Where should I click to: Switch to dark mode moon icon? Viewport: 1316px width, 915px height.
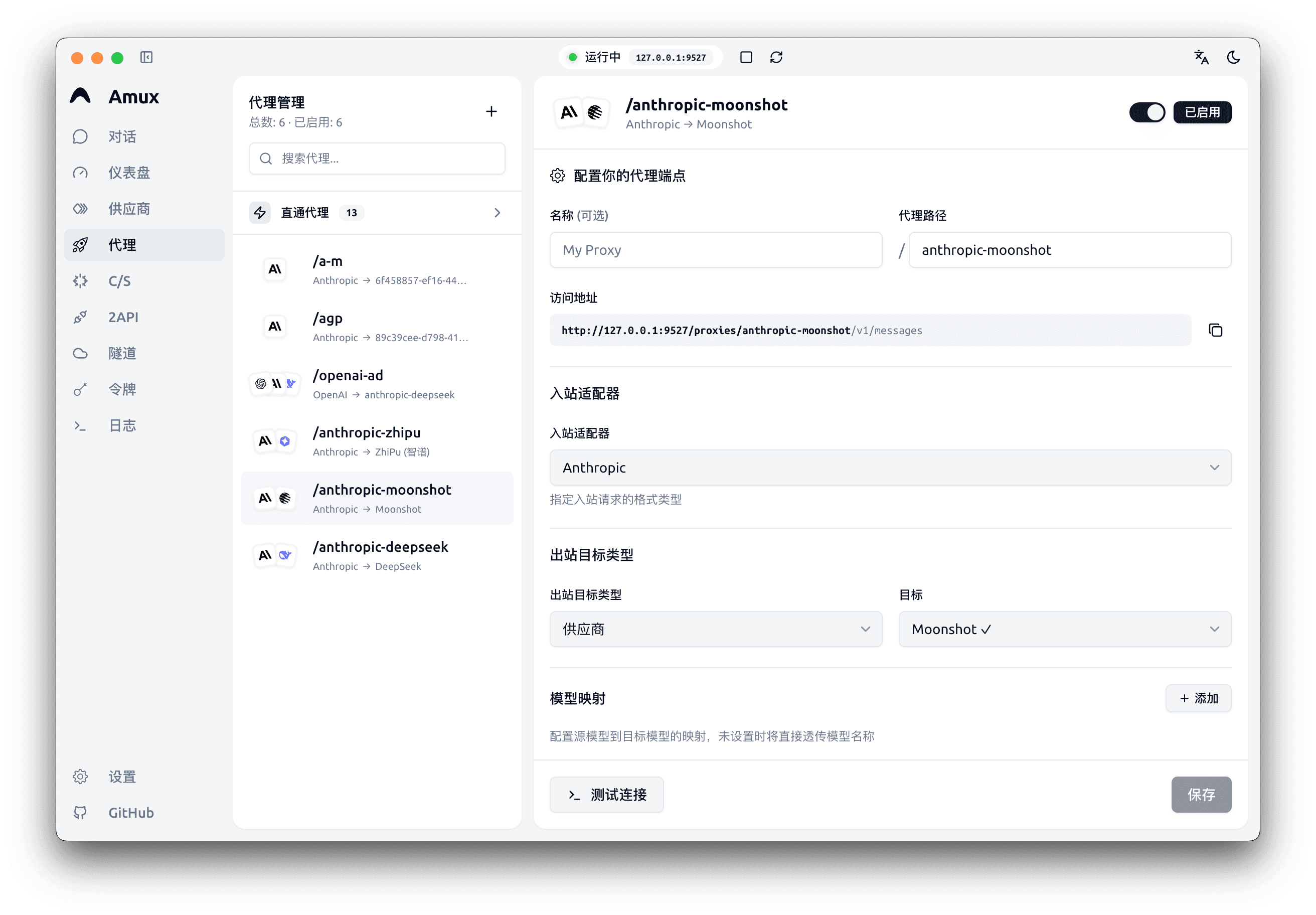click(1233, 57)
